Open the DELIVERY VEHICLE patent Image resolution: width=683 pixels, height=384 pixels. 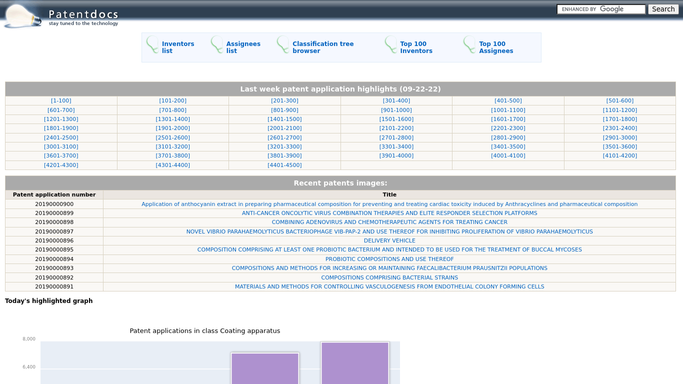pos(389,241)
